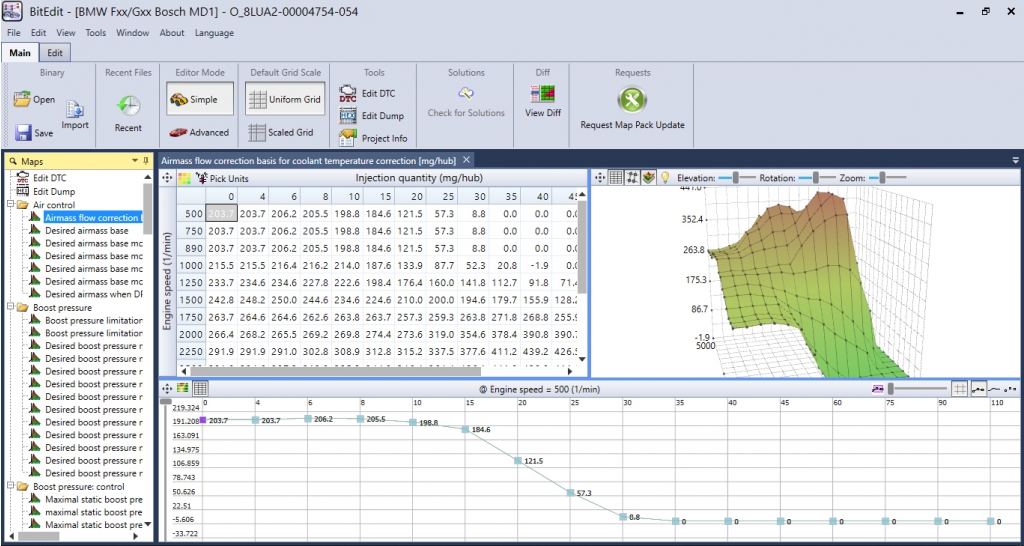Collapse the Boost pressure folder

pos(10,307)
